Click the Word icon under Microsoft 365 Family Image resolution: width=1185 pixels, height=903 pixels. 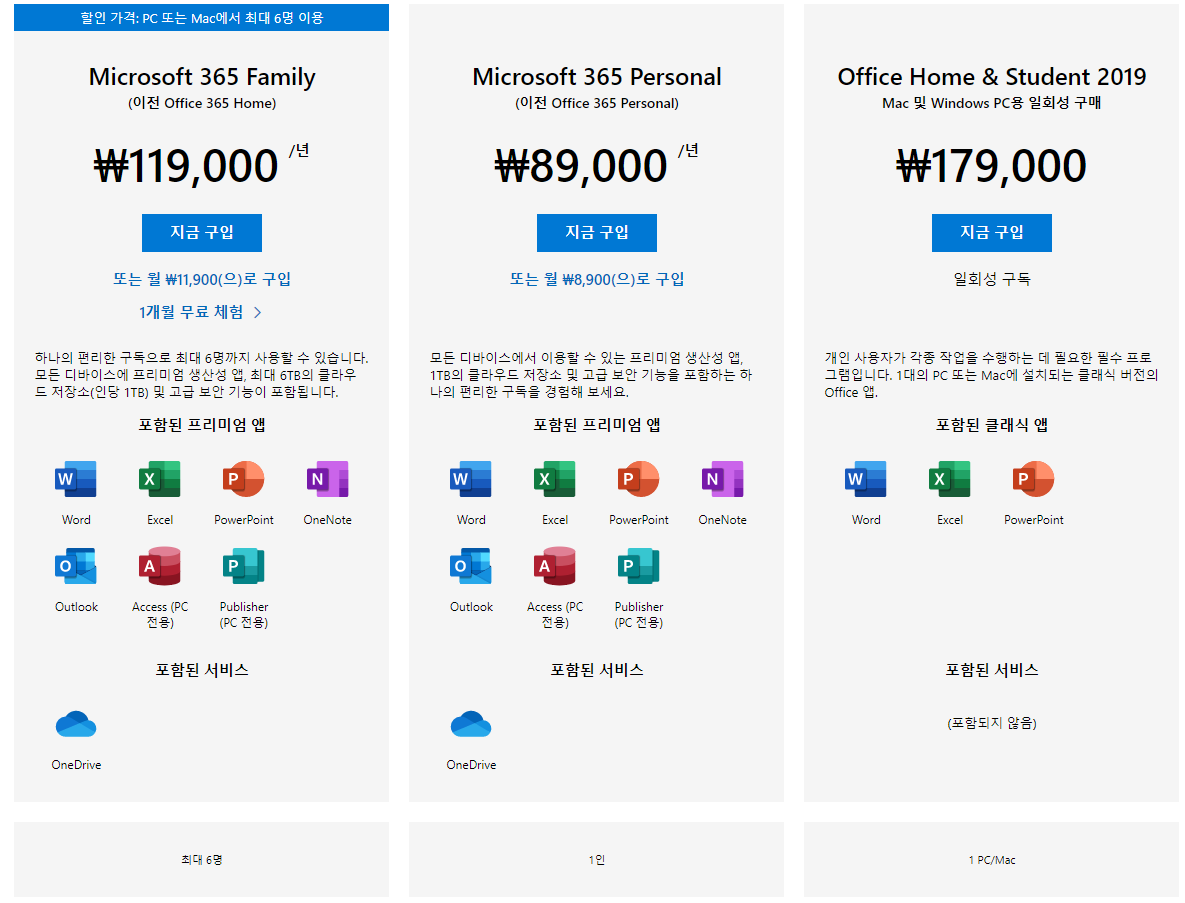tap(76, 478)
